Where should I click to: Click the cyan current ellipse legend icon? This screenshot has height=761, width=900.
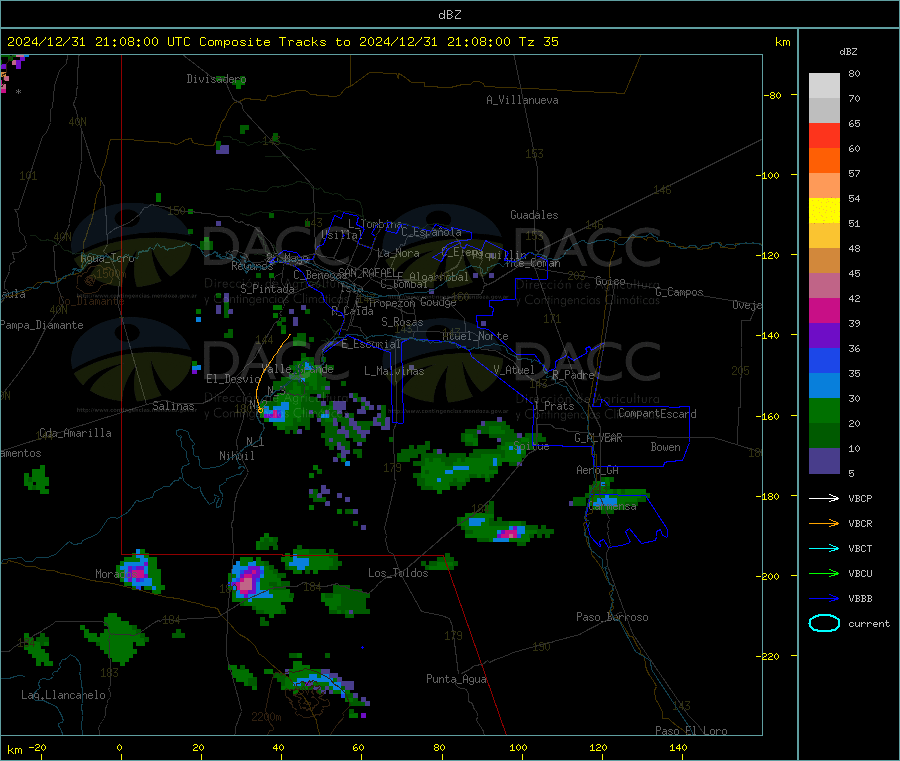click(x=824, y=623)
